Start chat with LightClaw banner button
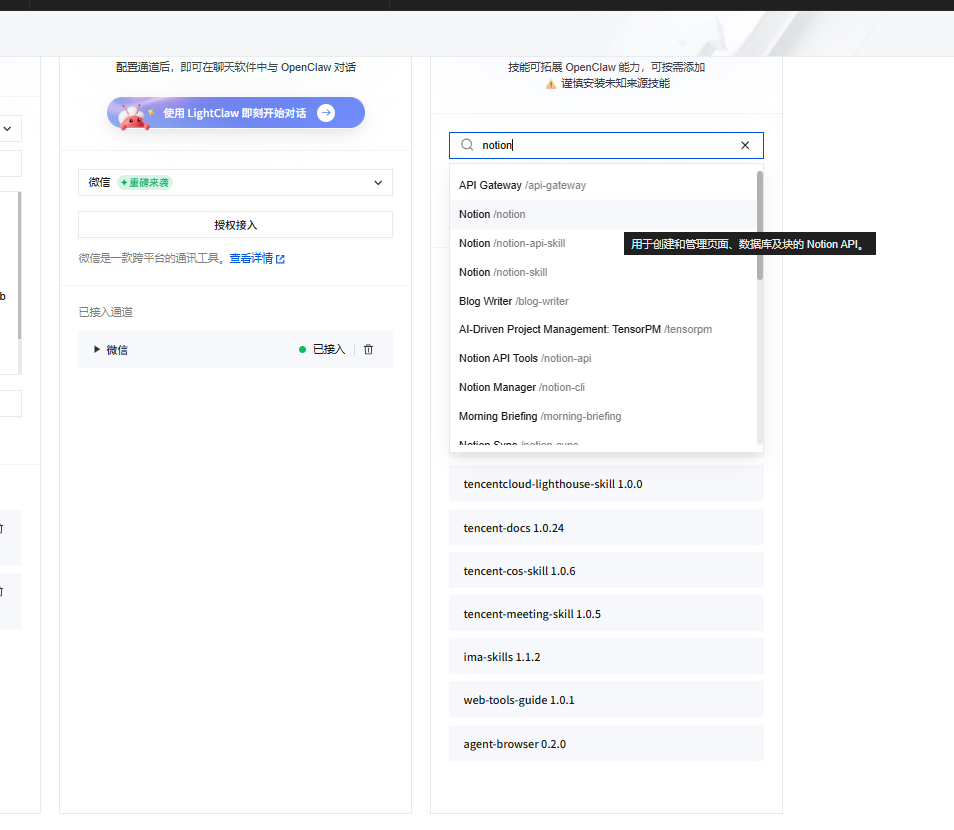This screenshot has height=830, width=954. [236, 113]
